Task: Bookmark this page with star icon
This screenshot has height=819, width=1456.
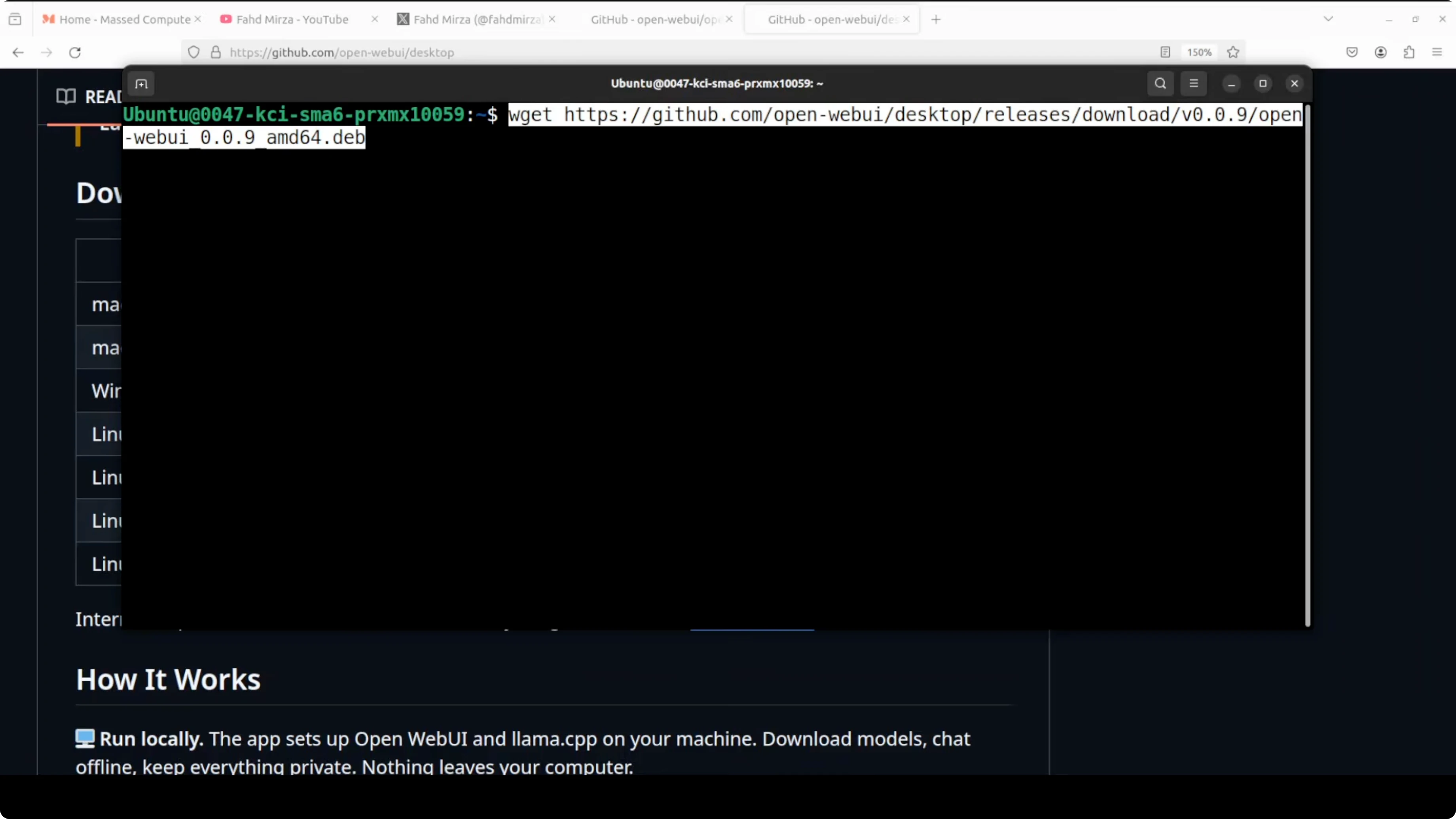Action: click(x=1233, y=53)
